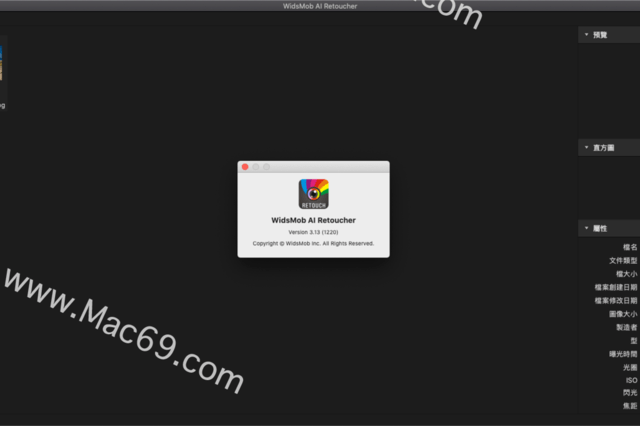Click the 焦距 property label
640x426 pixels.
click(630, 406)
